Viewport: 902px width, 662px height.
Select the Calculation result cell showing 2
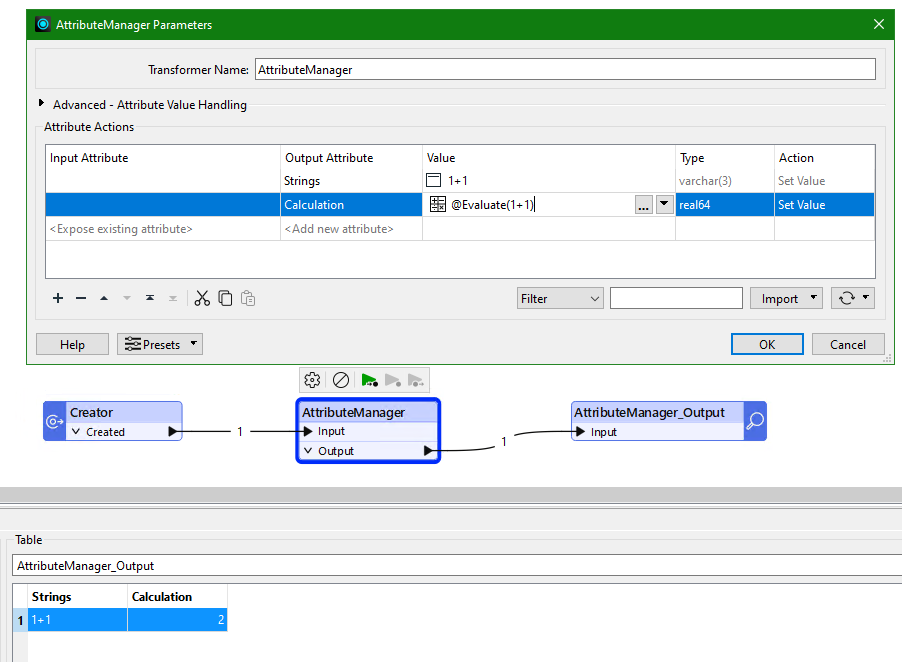point(177,619)
